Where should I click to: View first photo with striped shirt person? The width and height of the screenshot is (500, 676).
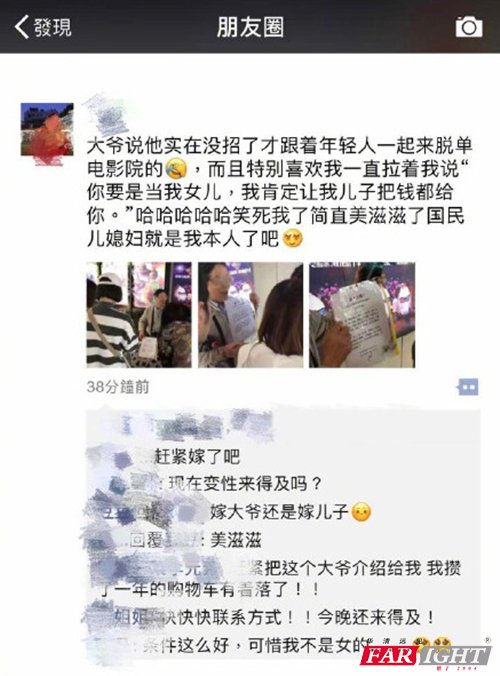139,315
